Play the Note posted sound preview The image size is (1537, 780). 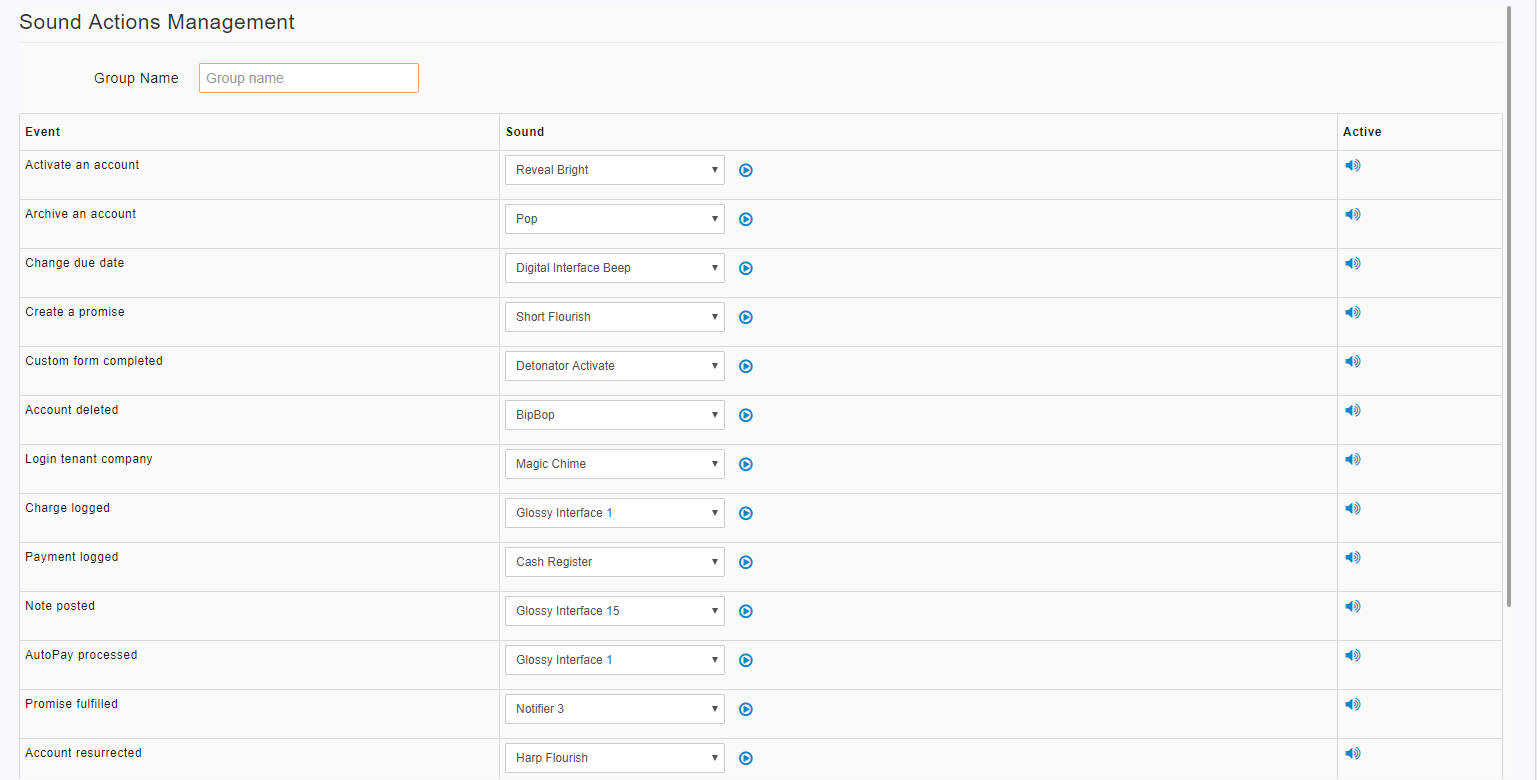coord(746,611)
